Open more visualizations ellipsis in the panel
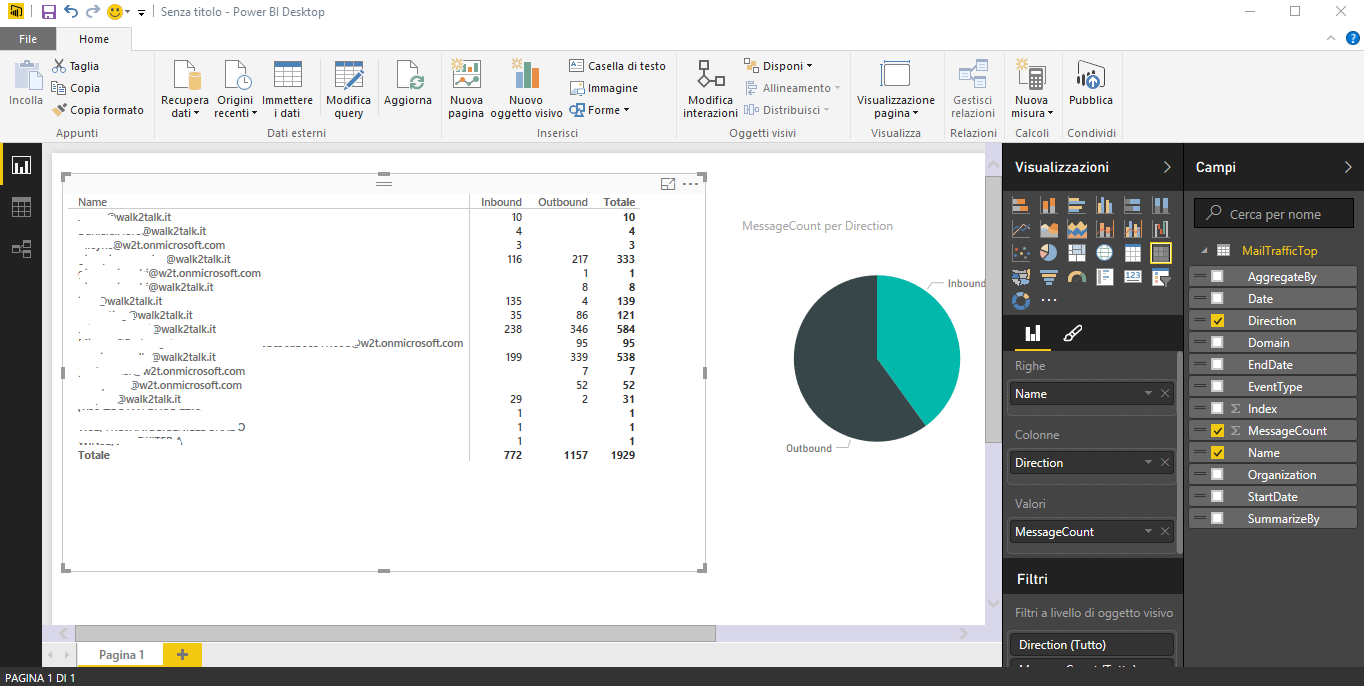The height and width of the screenshot is (686, 1364). point(1049,300)
